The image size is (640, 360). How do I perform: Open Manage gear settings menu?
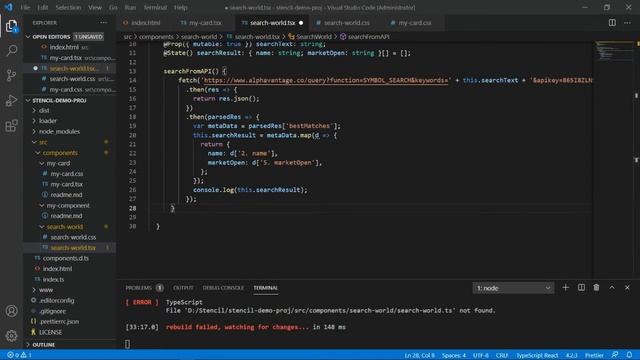[11, 336]
